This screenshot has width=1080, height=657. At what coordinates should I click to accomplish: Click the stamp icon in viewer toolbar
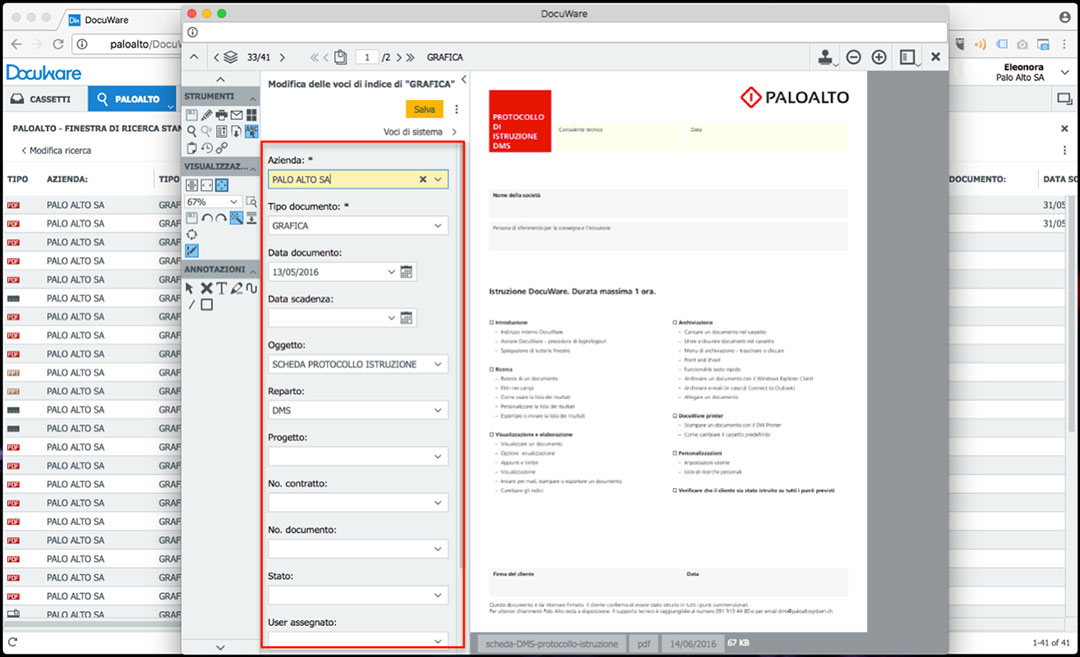point(825,57)
